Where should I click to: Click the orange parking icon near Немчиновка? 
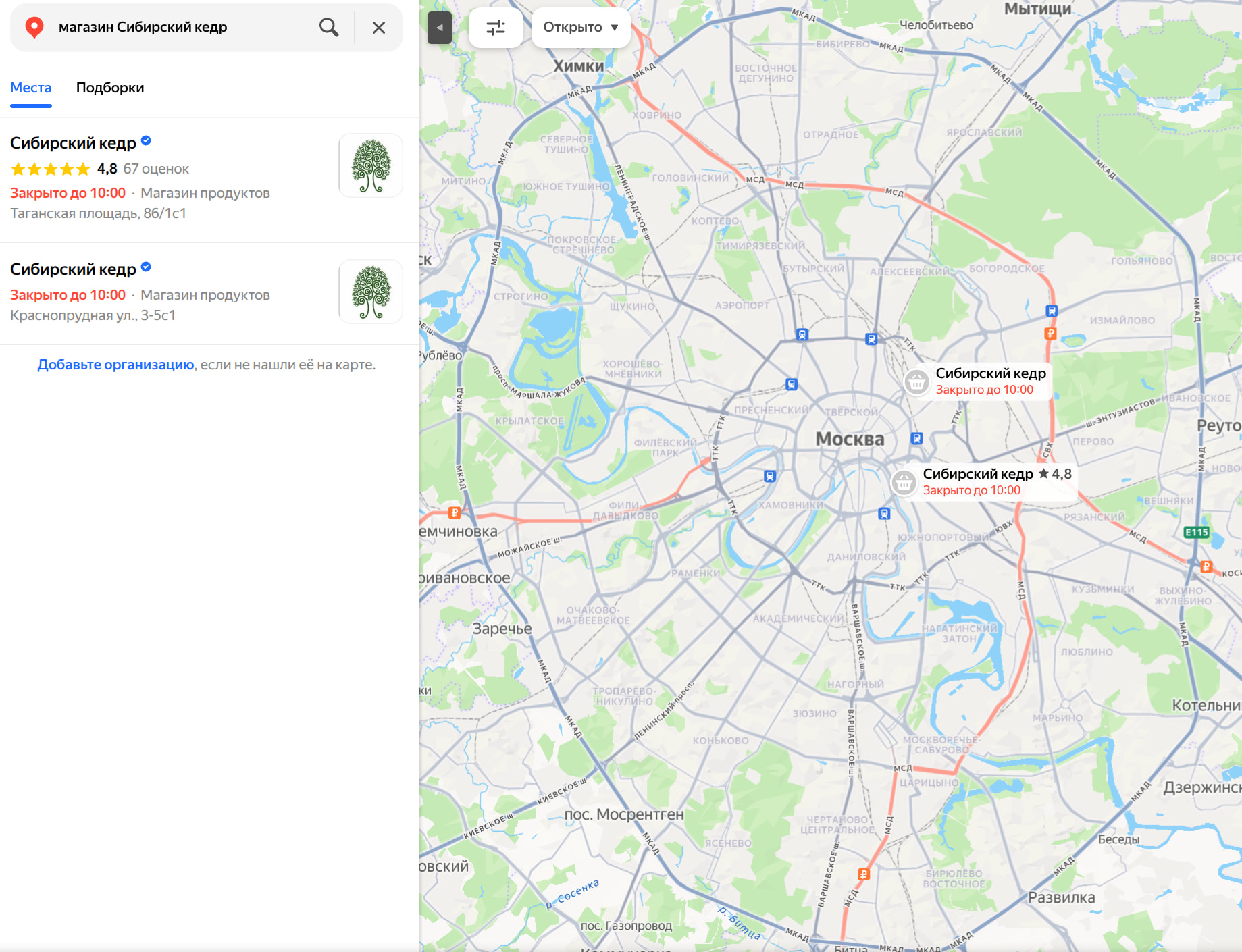455,512
